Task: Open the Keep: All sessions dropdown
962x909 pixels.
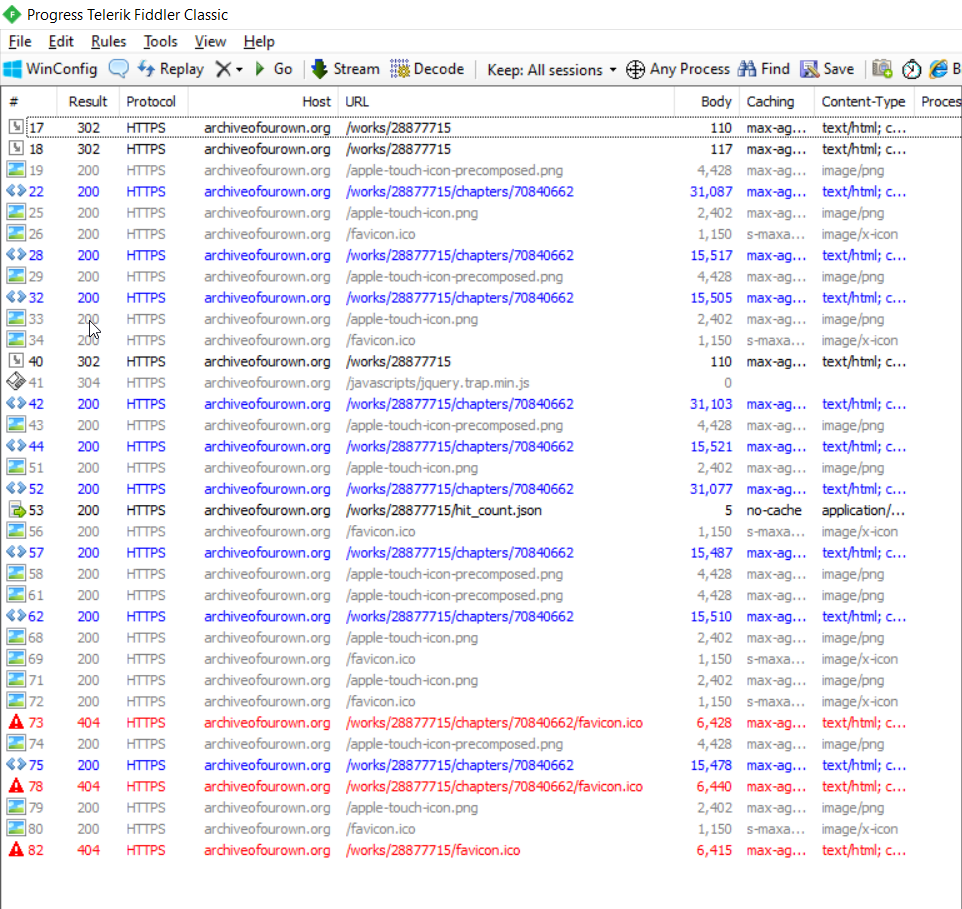Action: (x=545, y=69)
